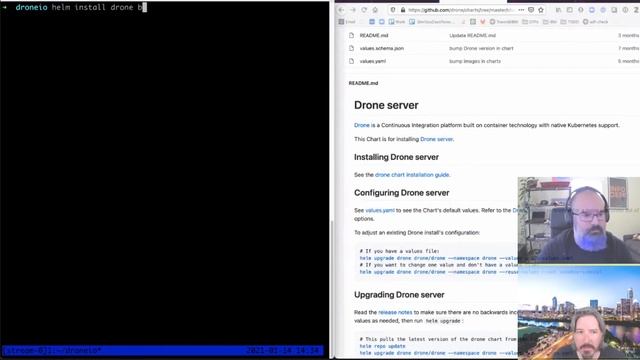
Task: Open the 'Update README.md' commit message
Action: (473, 36)
